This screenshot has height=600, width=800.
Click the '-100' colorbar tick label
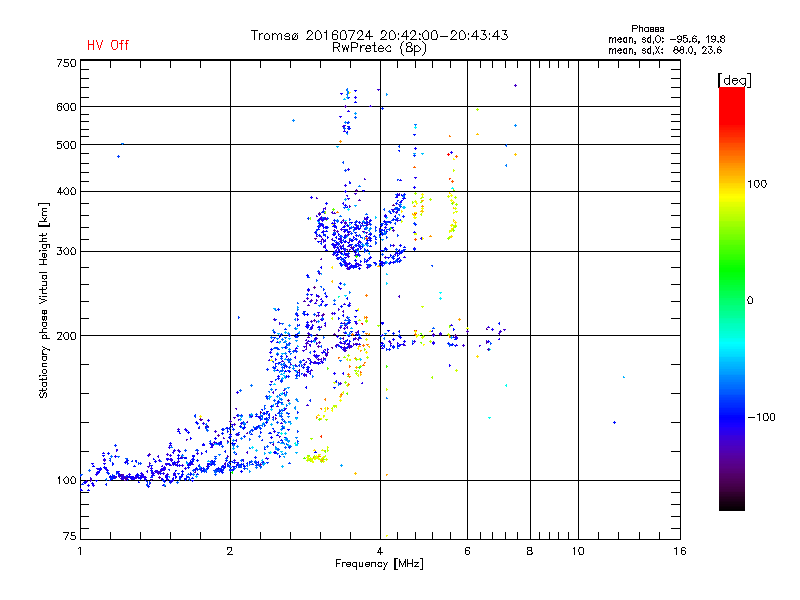[x=761, y=417]
